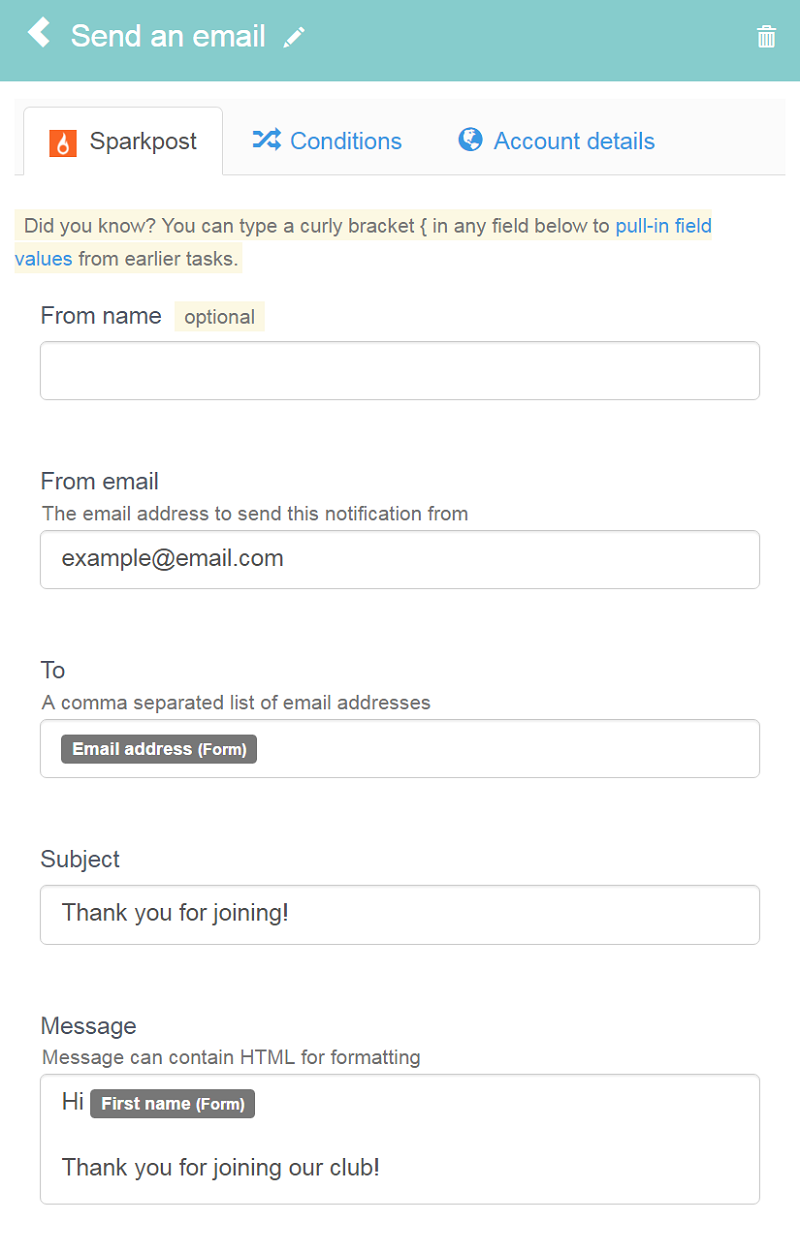800x1253 pixels.
Task: Click the From name input field
Action: click(x=400, y=371)
